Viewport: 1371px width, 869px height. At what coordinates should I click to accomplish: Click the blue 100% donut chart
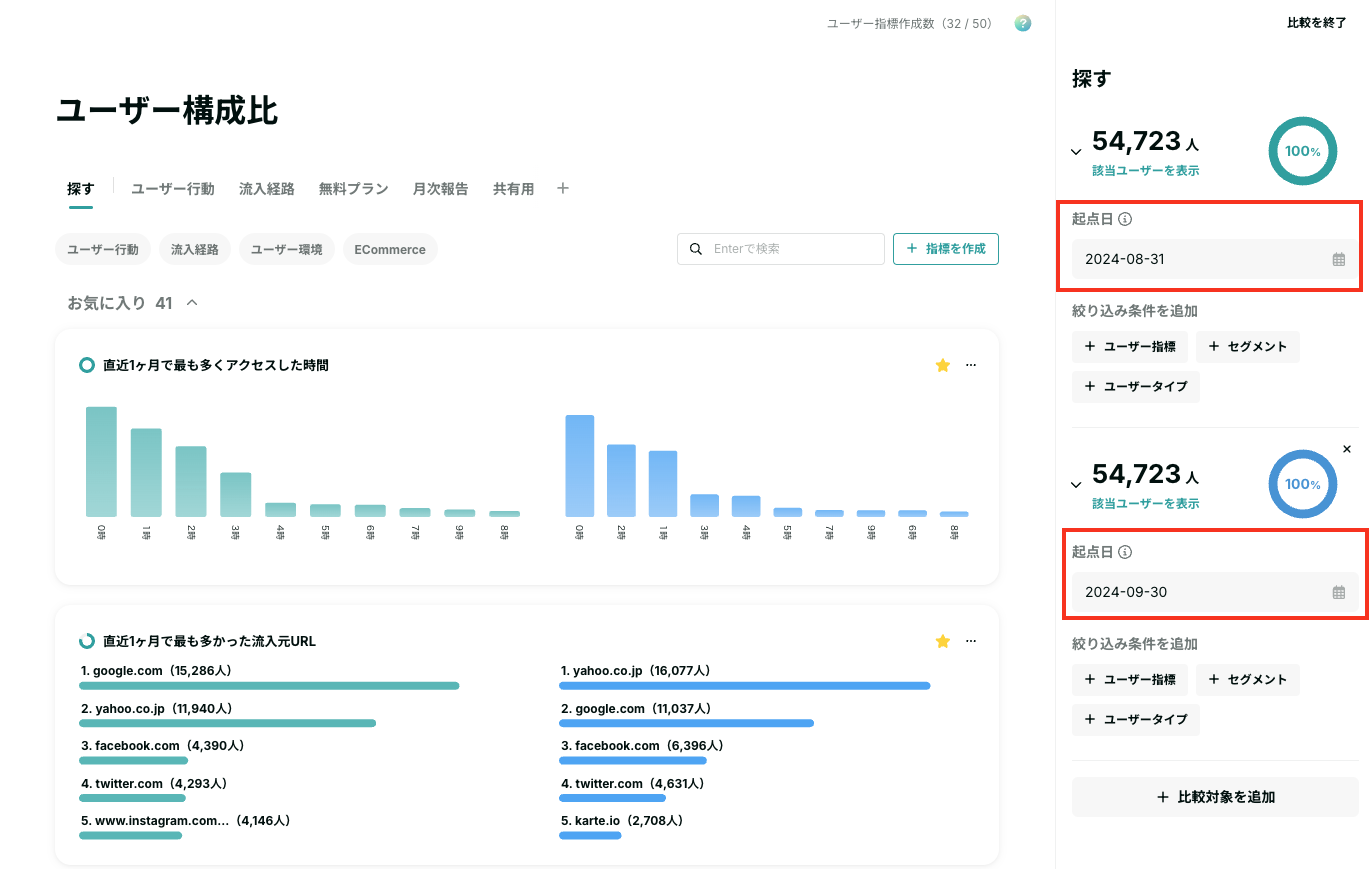tap(1303, 484)
